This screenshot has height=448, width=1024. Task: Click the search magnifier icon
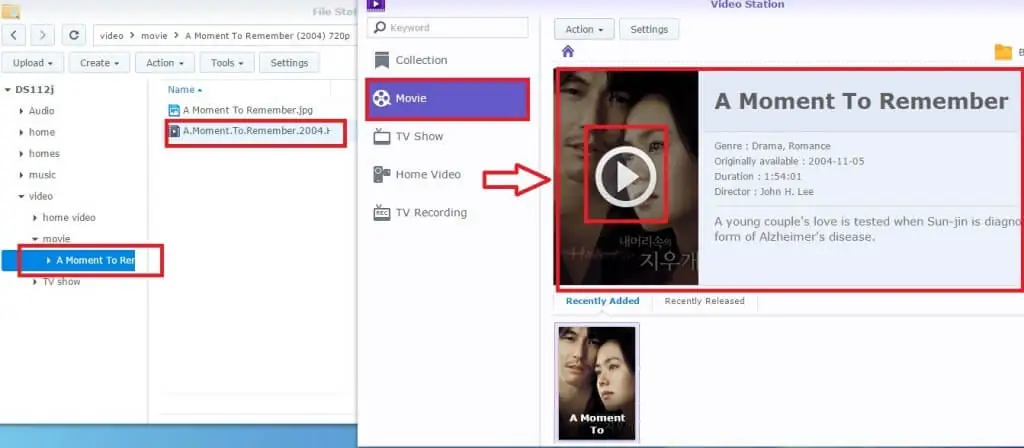coord(379,28)
